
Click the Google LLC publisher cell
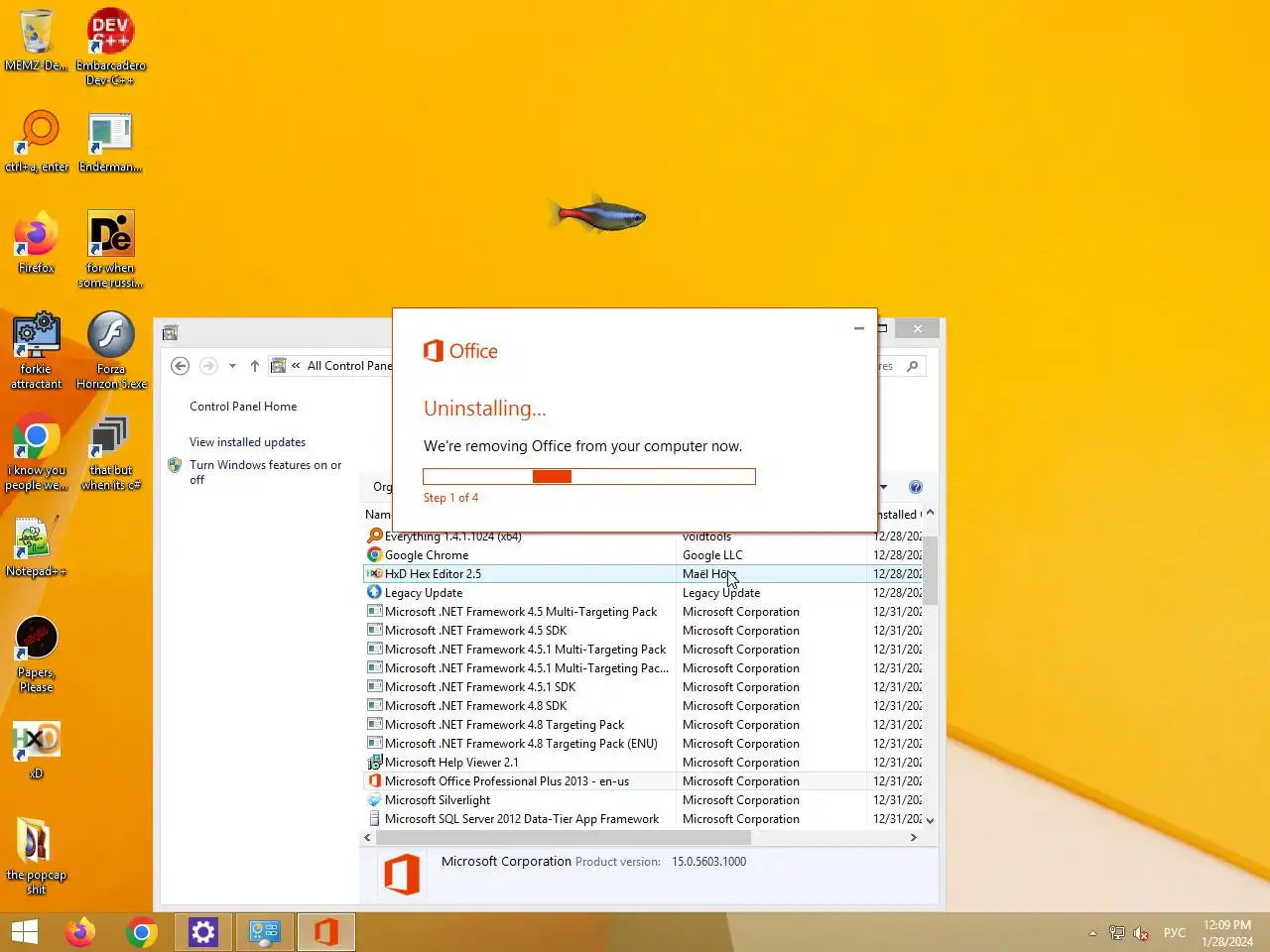coord(712,555)
